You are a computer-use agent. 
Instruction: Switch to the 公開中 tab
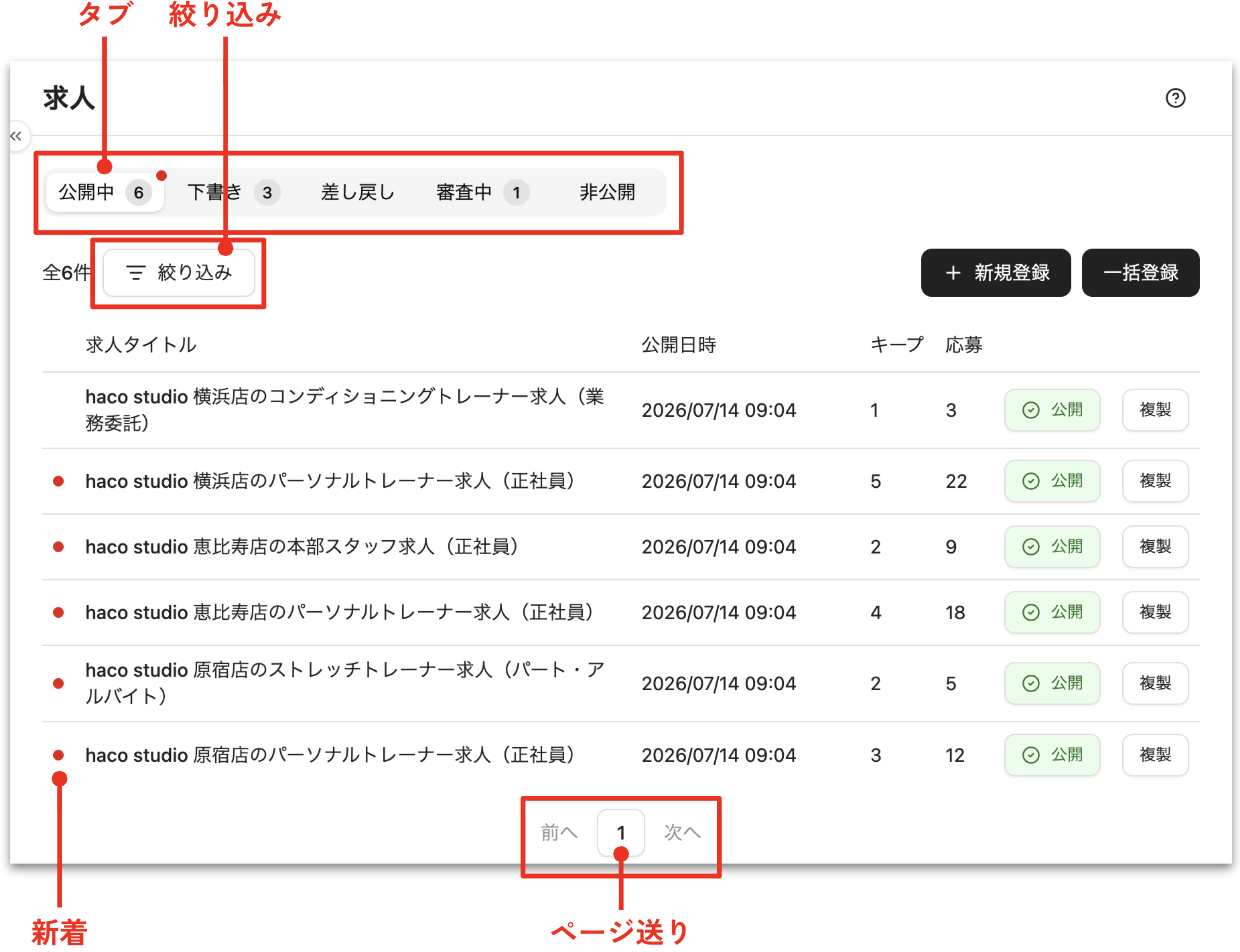[x=105, y=192]
